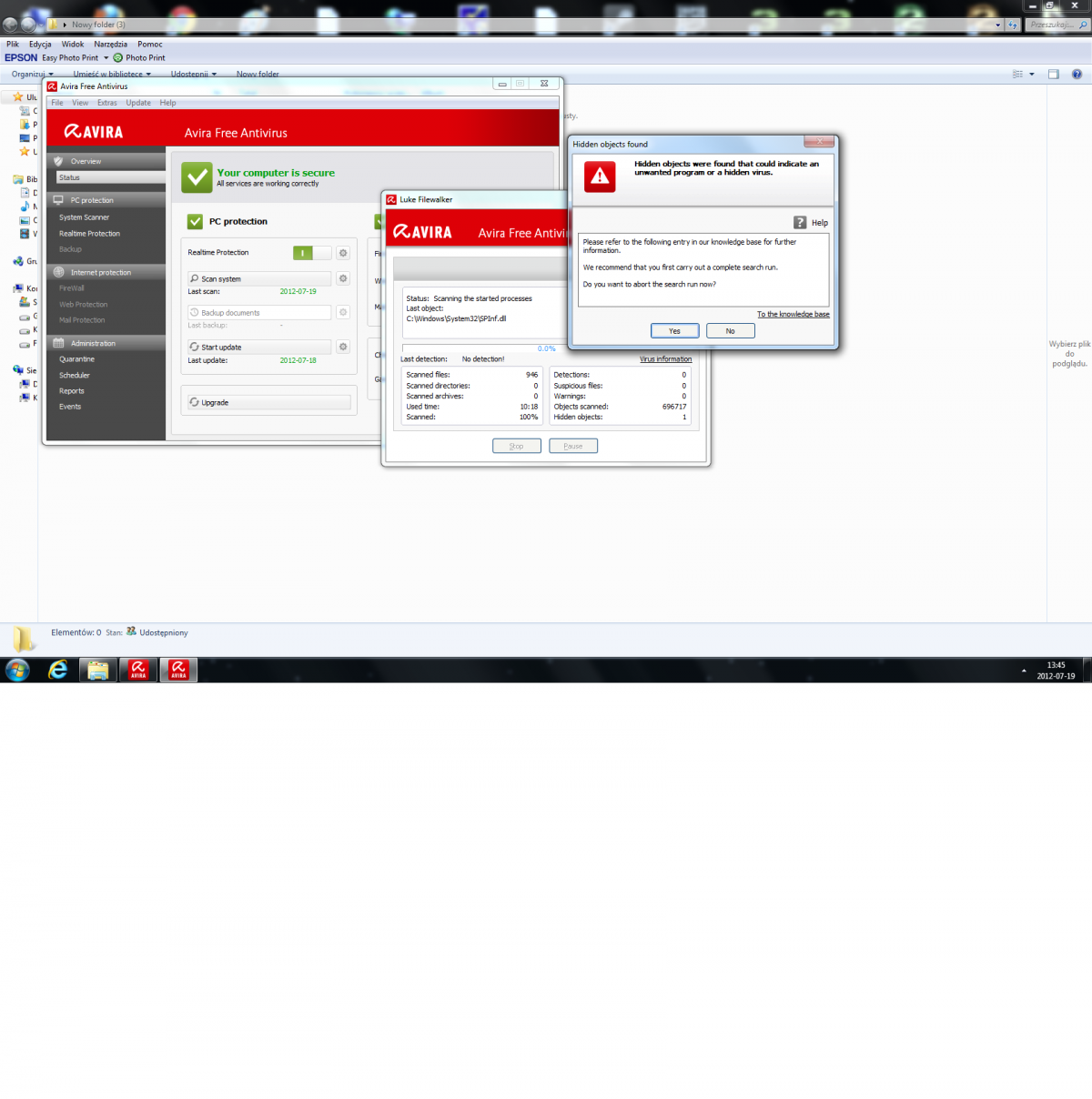The width and height of the screenshot is (1092, 1099).
Task: Click Explorer help question mark icon
Action: [1077, 74]
